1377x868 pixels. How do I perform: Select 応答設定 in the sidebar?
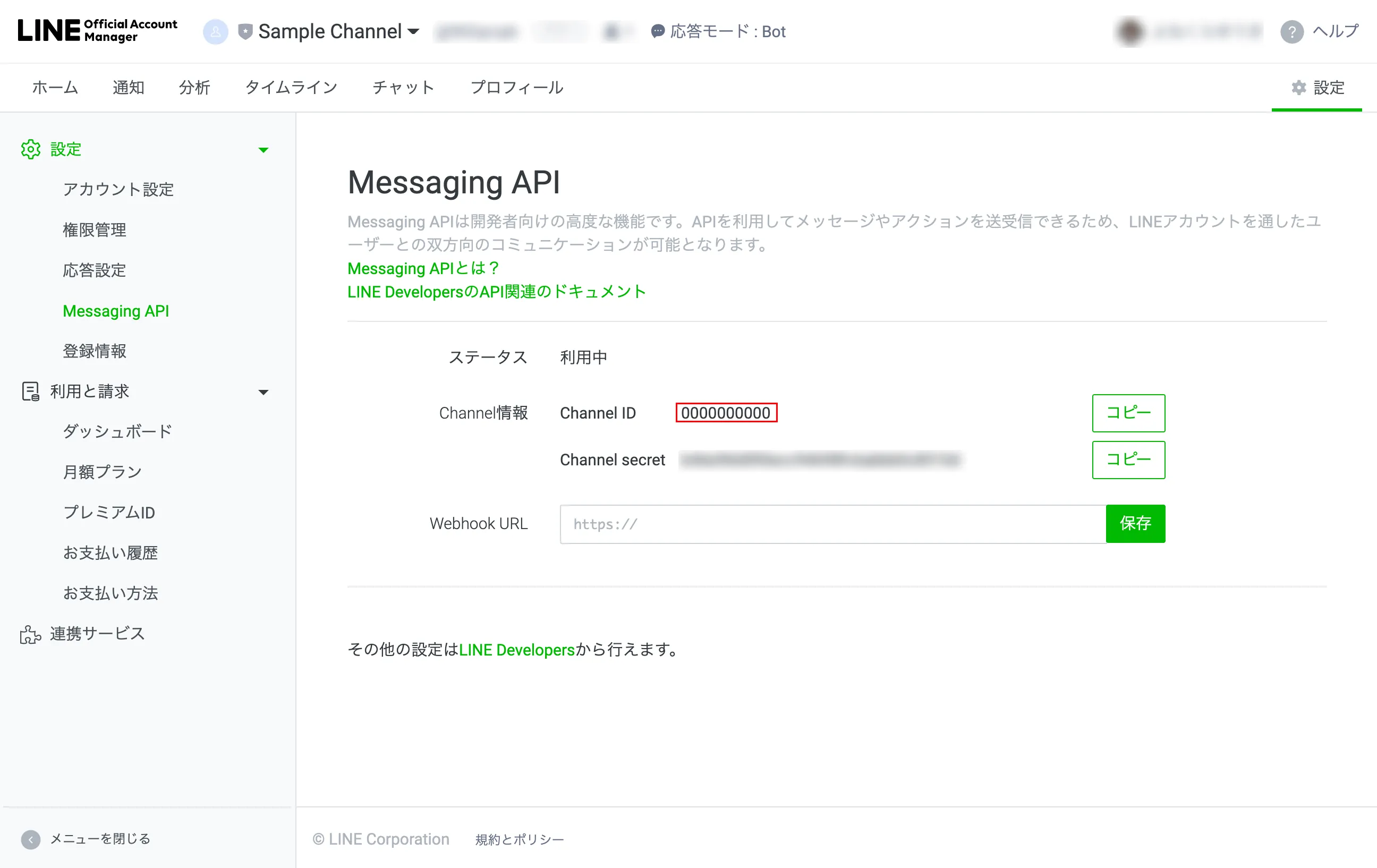[95, 270]
